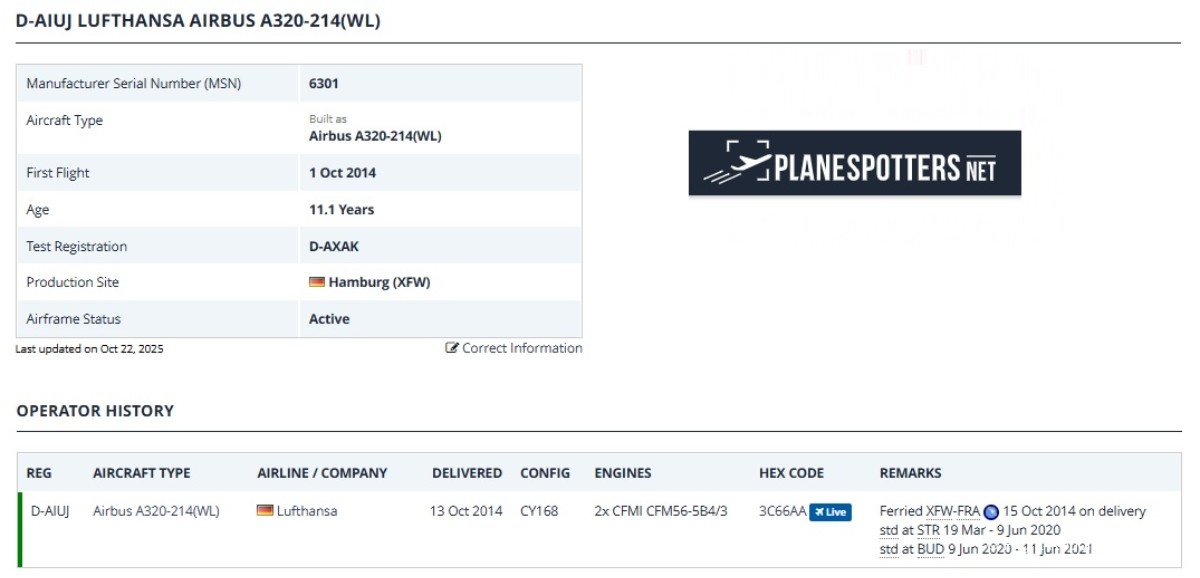1200x578 pixels.
Task: Click the DELIVERED column header
Action: click(467, 473)
